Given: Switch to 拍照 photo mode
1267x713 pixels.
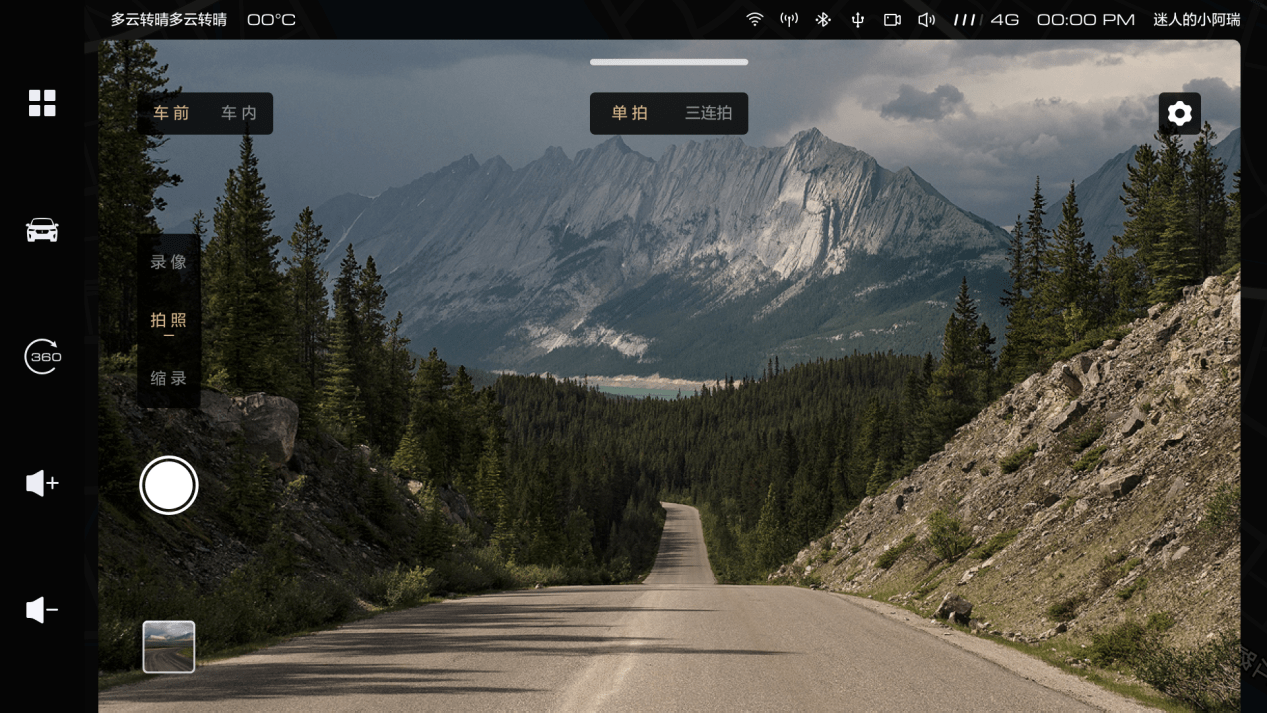Looking at the screenshot, I should point(169,320).
